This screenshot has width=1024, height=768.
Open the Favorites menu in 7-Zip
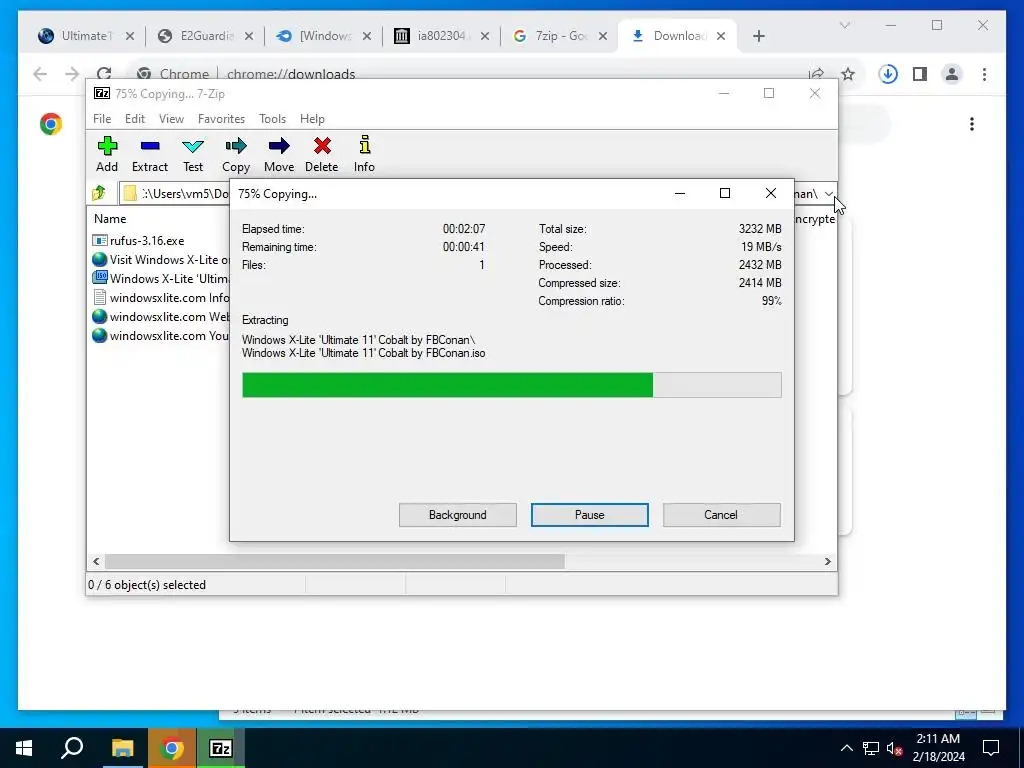[221, 119]
